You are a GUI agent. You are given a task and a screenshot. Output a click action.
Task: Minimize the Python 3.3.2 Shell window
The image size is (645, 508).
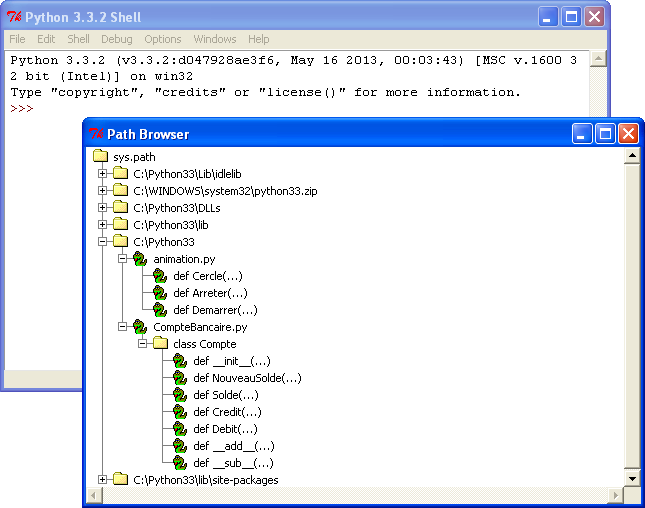547,17
